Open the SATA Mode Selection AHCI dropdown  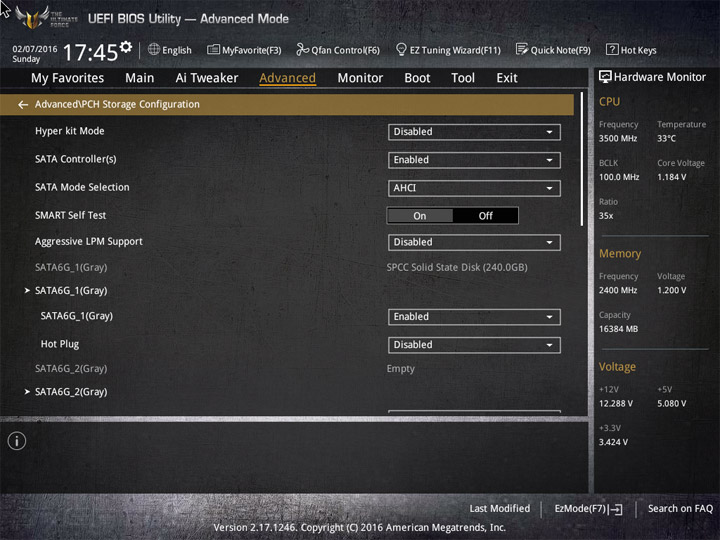point(474,188)
